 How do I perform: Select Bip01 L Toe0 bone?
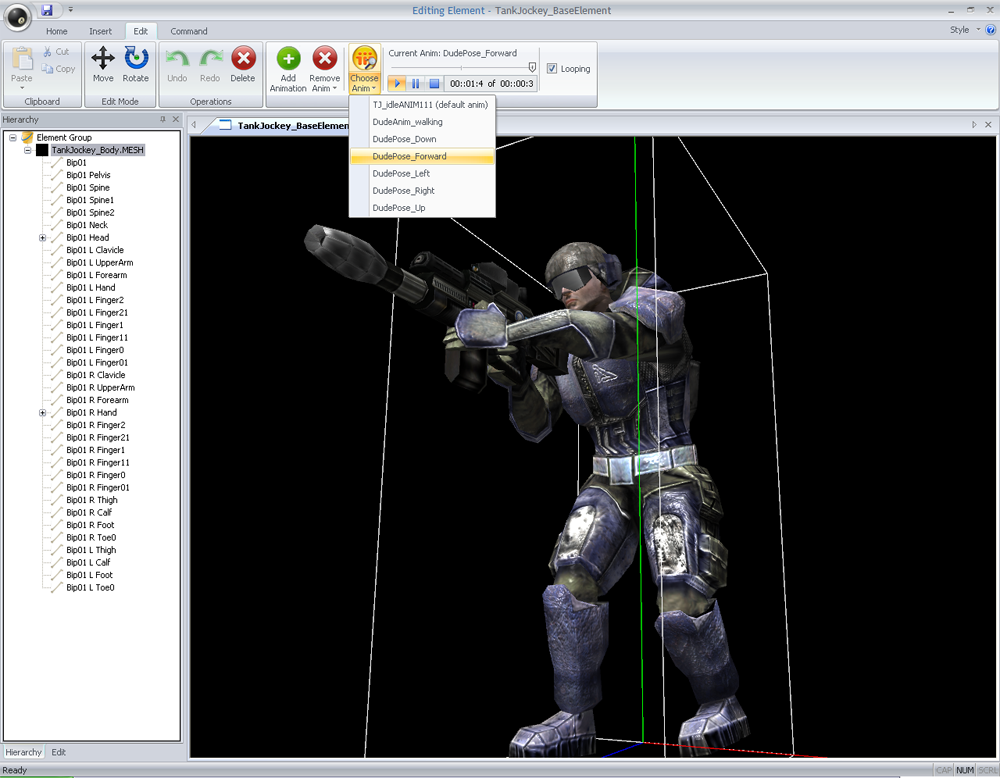(90, 588)
